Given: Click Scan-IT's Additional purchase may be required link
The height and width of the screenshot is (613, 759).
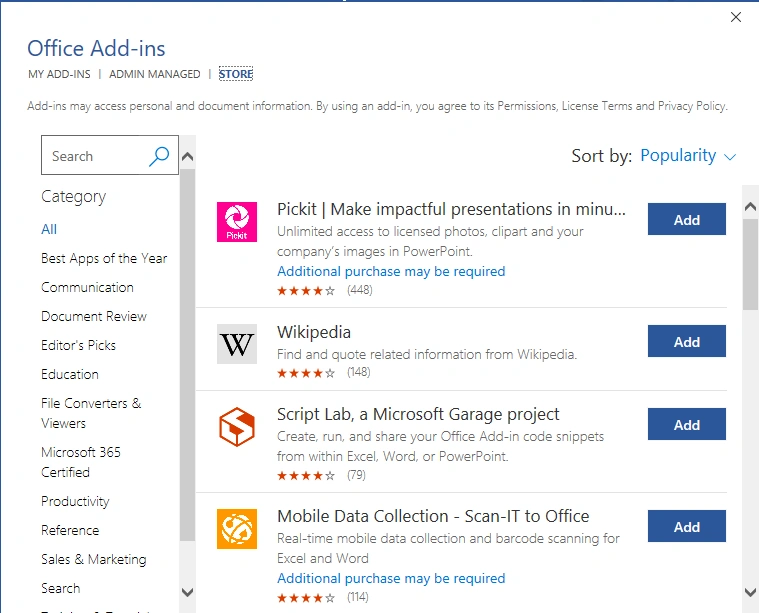Looking at the screenshot, I should click(x=391, y=578).
